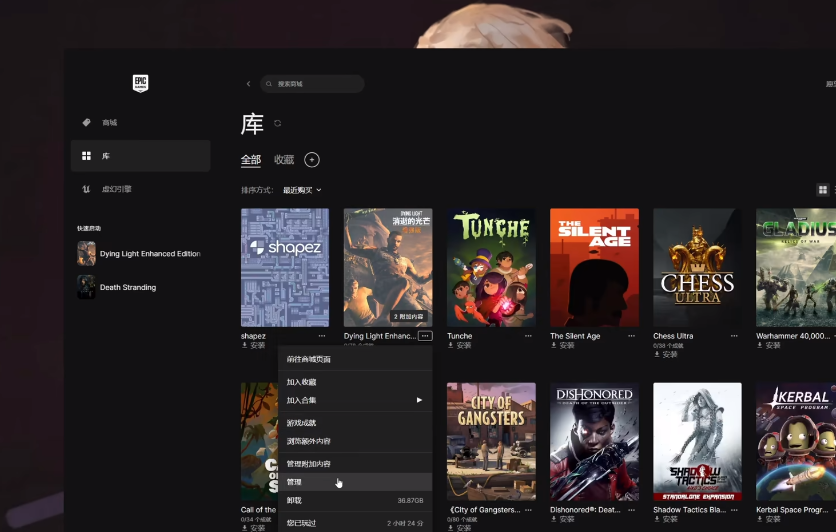
Task: Select the 库 library item in sidebar
Action: pos(140,156)
